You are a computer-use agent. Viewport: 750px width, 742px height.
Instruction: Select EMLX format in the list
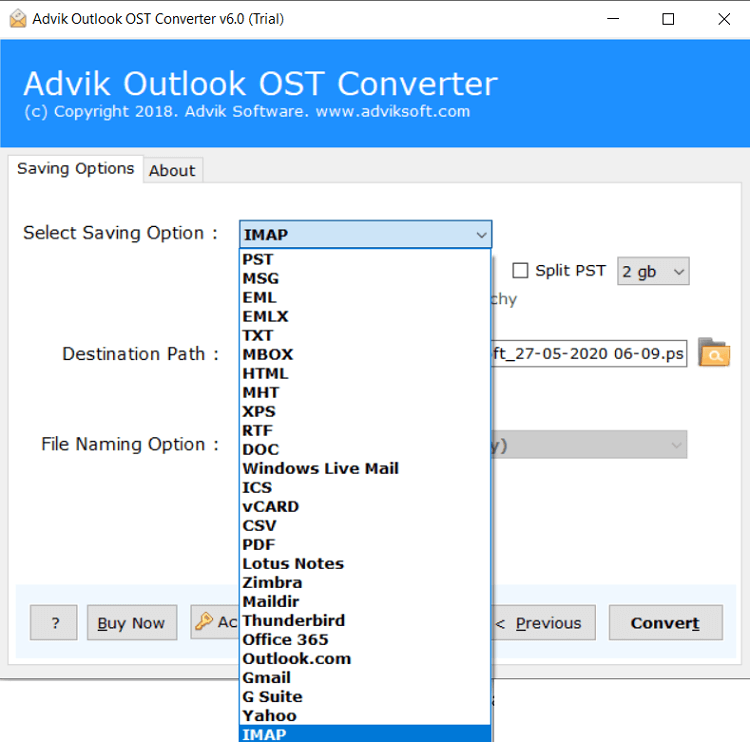tap(365, 316)
